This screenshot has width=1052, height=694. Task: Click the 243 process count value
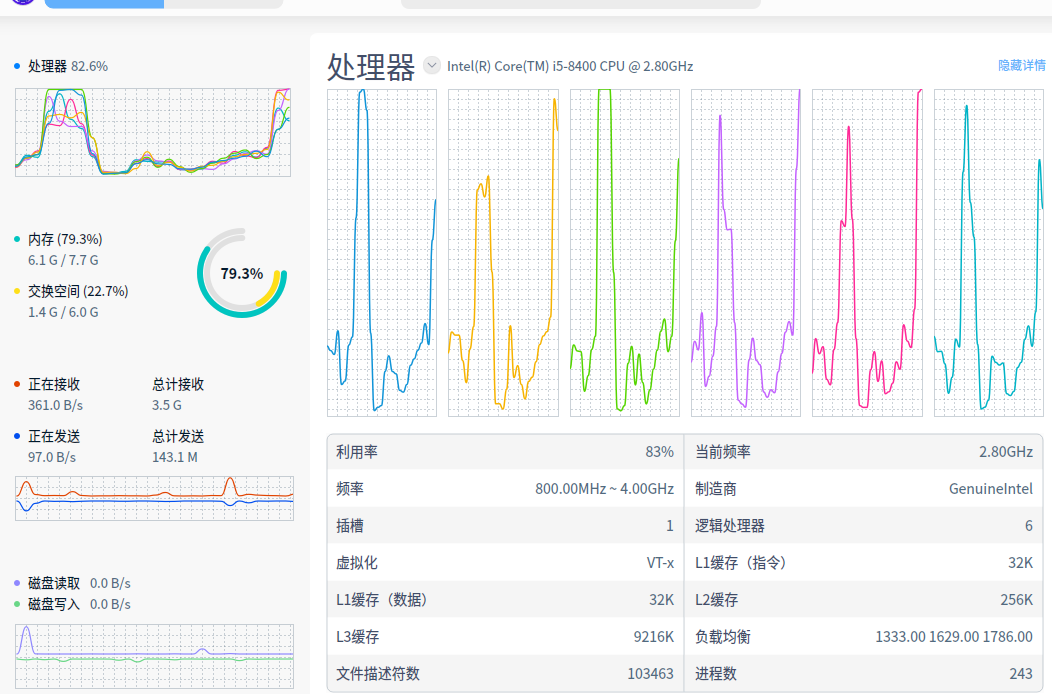click(1021, 673)
